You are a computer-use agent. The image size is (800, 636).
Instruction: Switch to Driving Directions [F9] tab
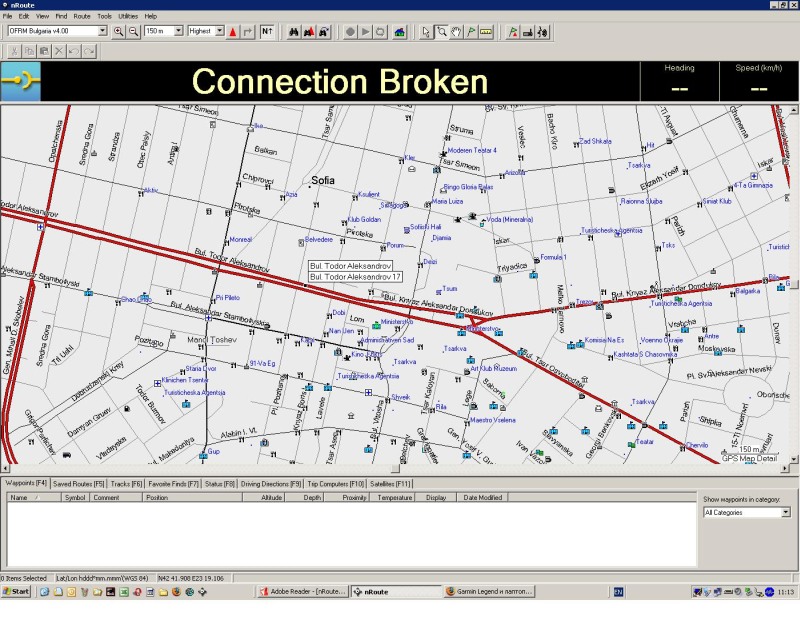click(x=271, y=484)
